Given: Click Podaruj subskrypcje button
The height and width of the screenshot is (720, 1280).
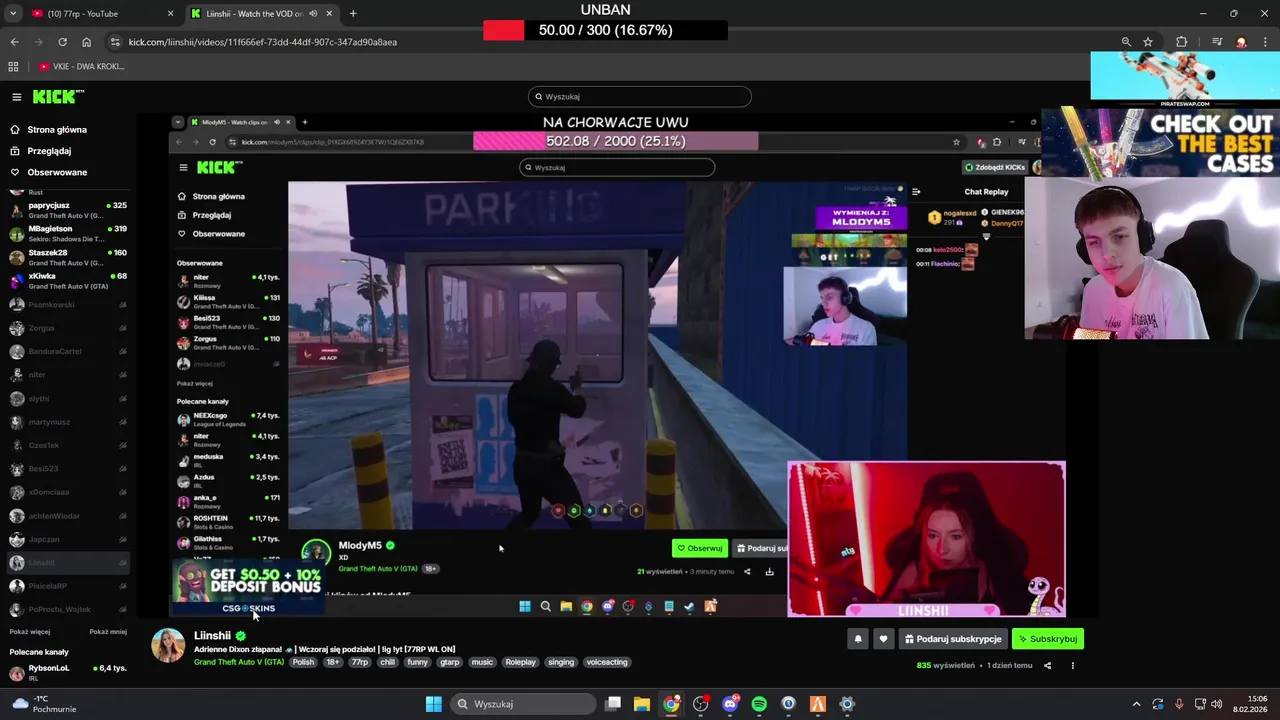Looking at the screenshot, I should click(953, 639).
